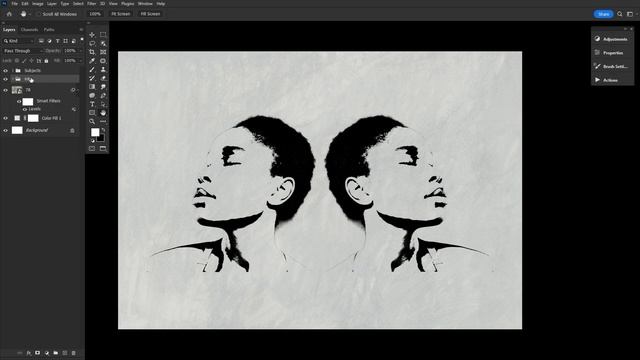Switch to the Channels tab
Viewport: 640px width, 360px height.
point(29,30)
